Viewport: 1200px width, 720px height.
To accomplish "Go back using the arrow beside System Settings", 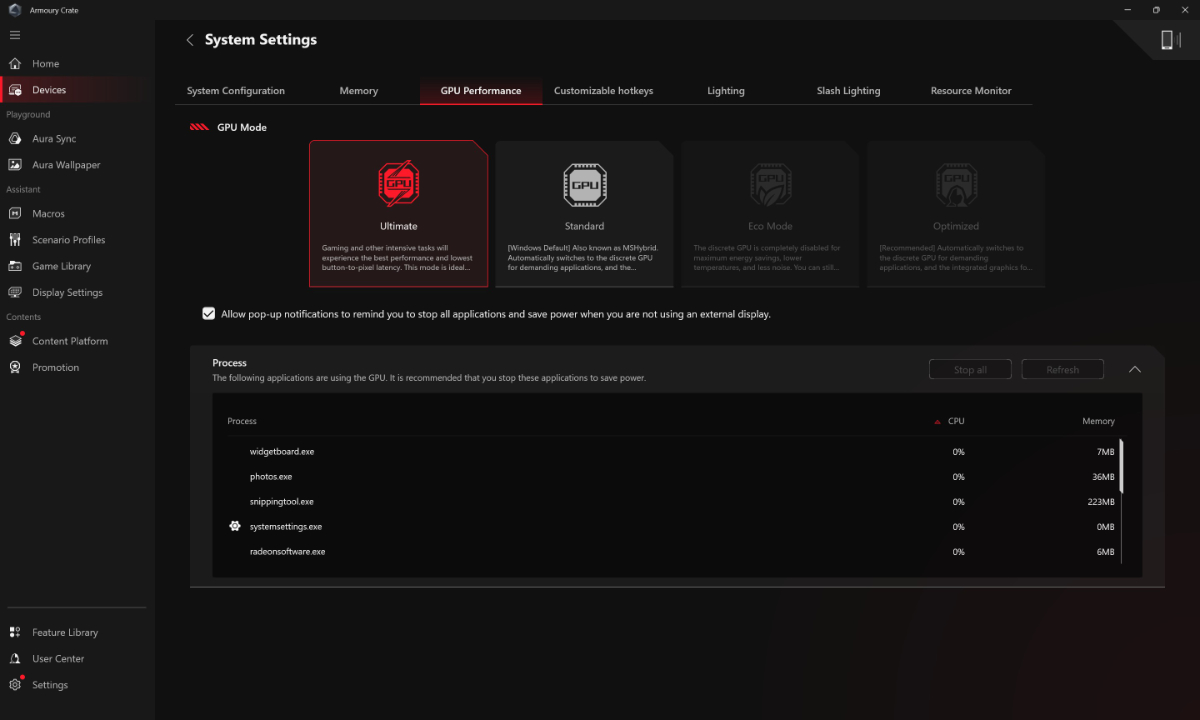I will (x=190, y=40).
